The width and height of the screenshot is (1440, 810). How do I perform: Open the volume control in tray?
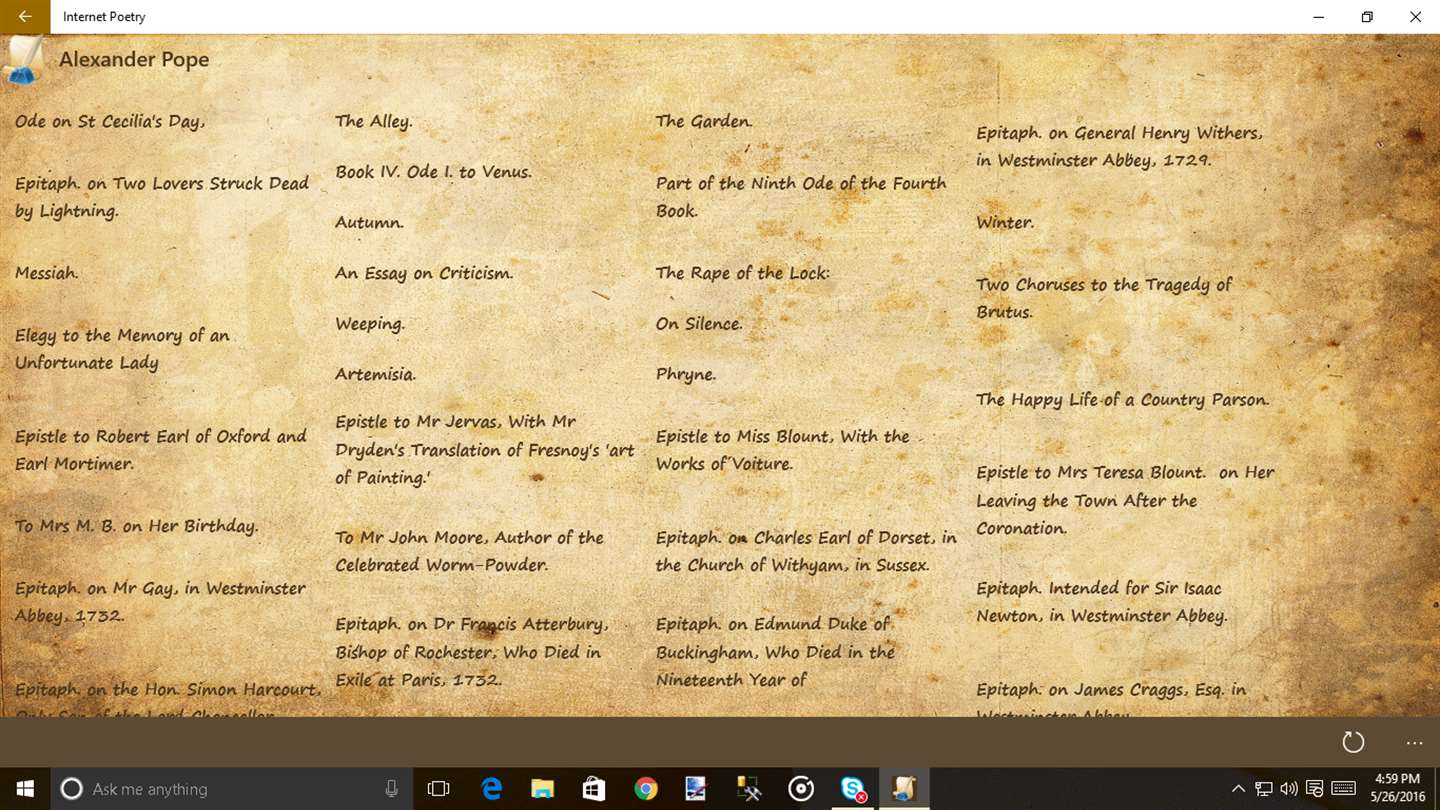1289,789
